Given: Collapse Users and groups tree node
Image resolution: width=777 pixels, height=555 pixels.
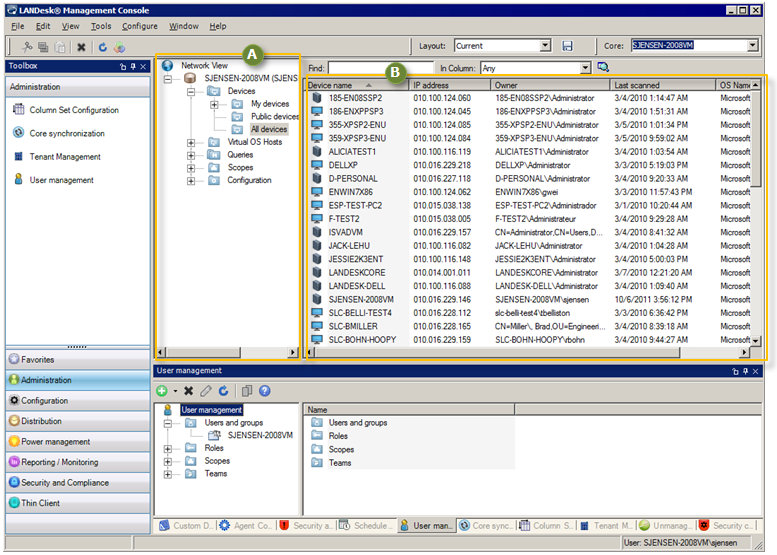Looking at the screenshot, I should coord(167,423).
